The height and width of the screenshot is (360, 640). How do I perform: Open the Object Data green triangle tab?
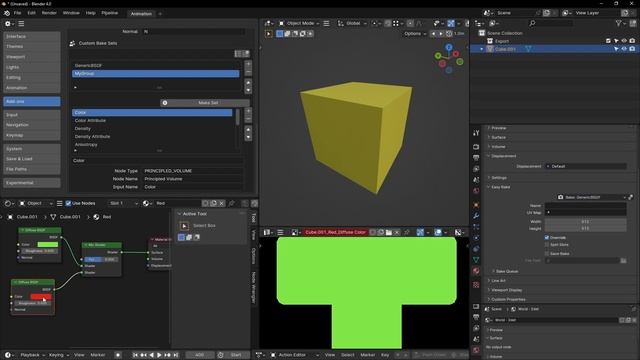coord(476,260)
